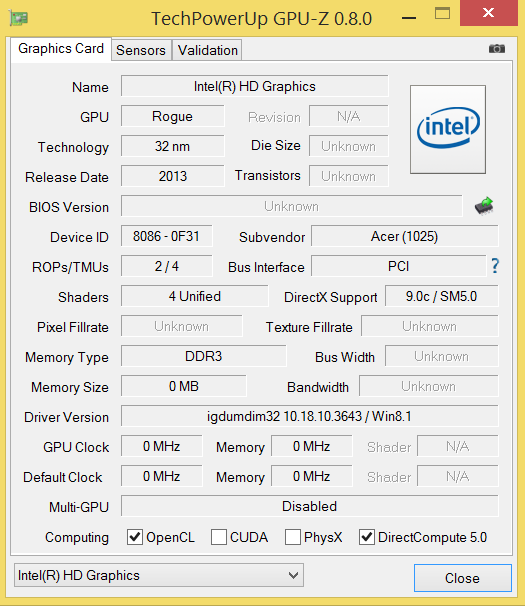
Task: Click the Driver Version igdumdim32 field
Action: tap(310, 416)
